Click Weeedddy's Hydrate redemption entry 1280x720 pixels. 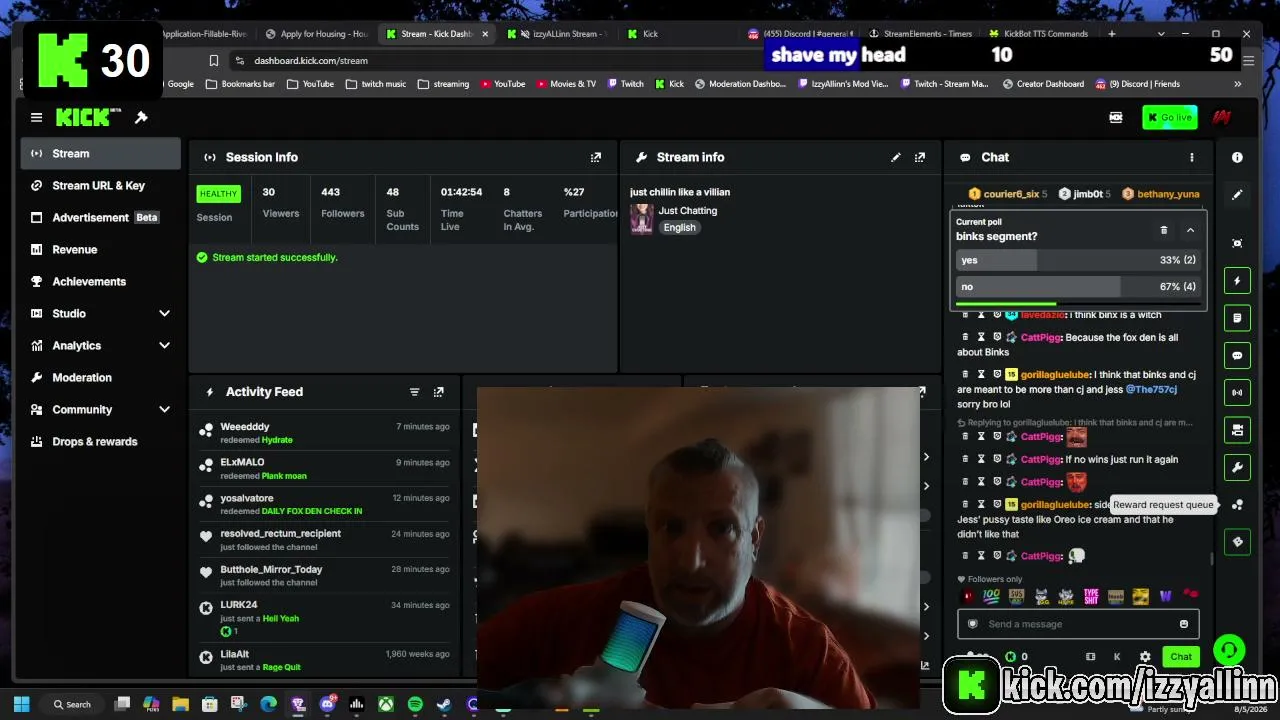click(x=325, y=433)
